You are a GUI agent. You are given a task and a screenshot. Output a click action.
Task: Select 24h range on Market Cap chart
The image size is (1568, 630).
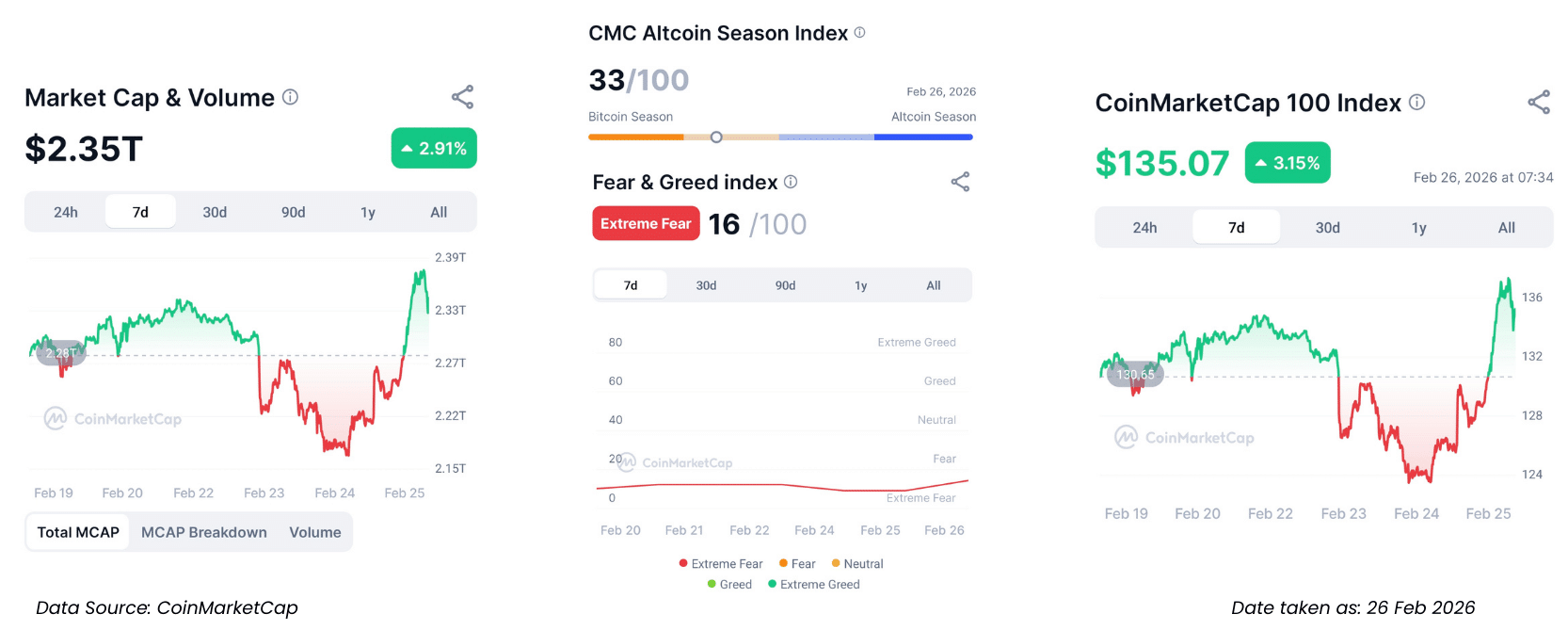(66, 212)
